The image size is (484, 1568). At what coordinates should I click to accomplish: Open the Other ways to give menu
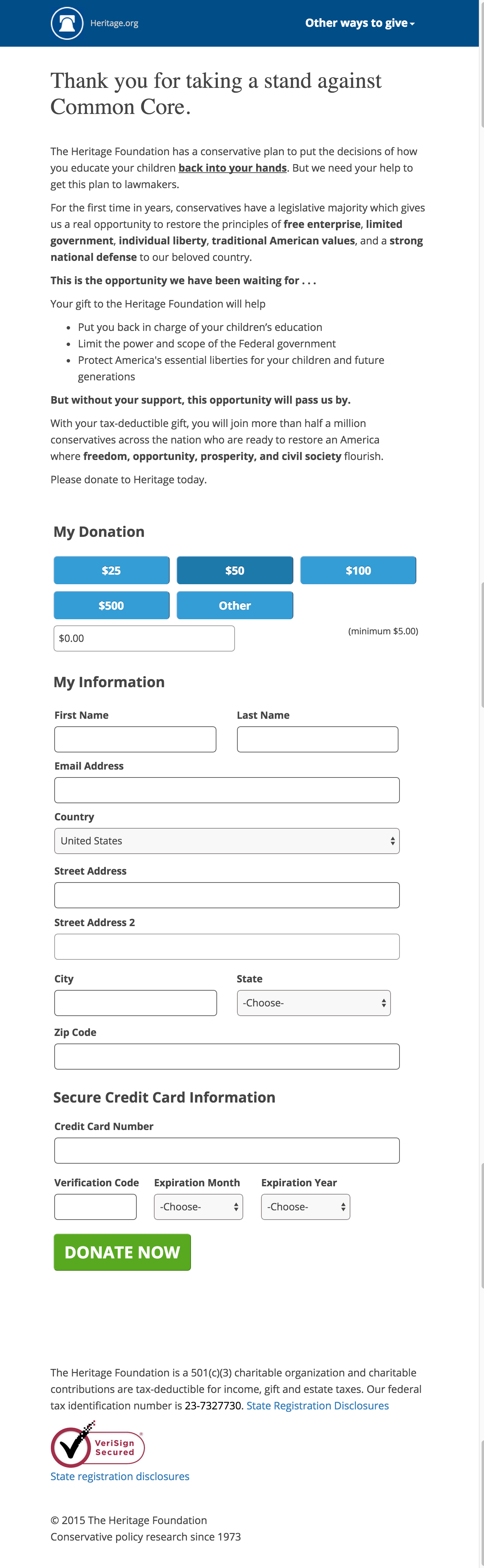pos(359,23)
